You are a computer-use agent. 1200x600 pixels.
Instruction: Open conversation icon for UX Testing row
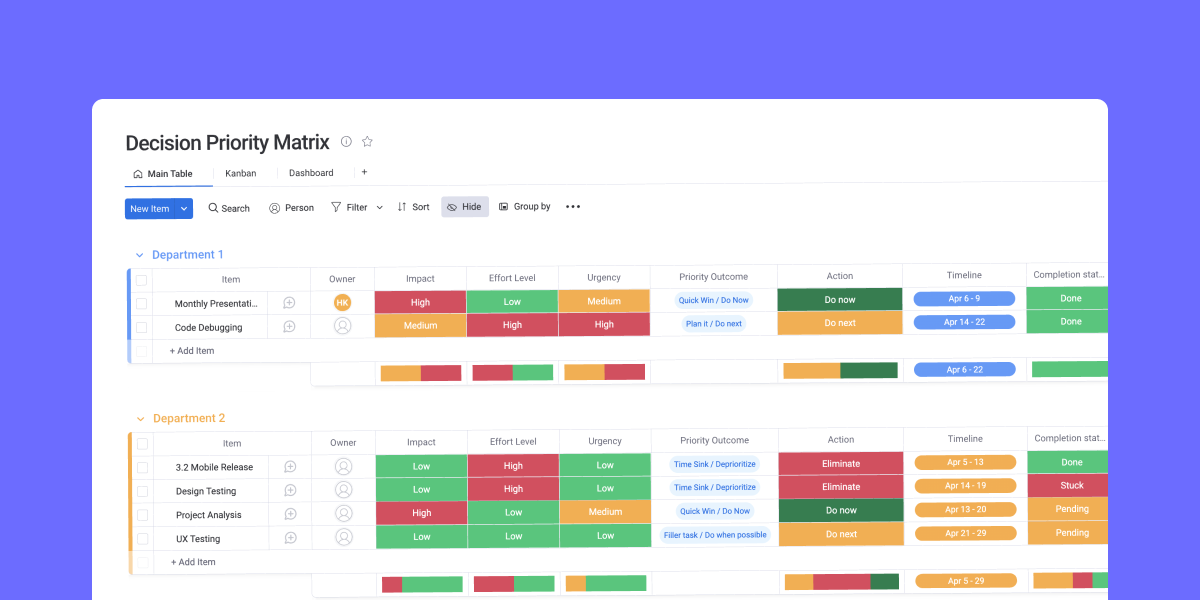pos(290,538)
